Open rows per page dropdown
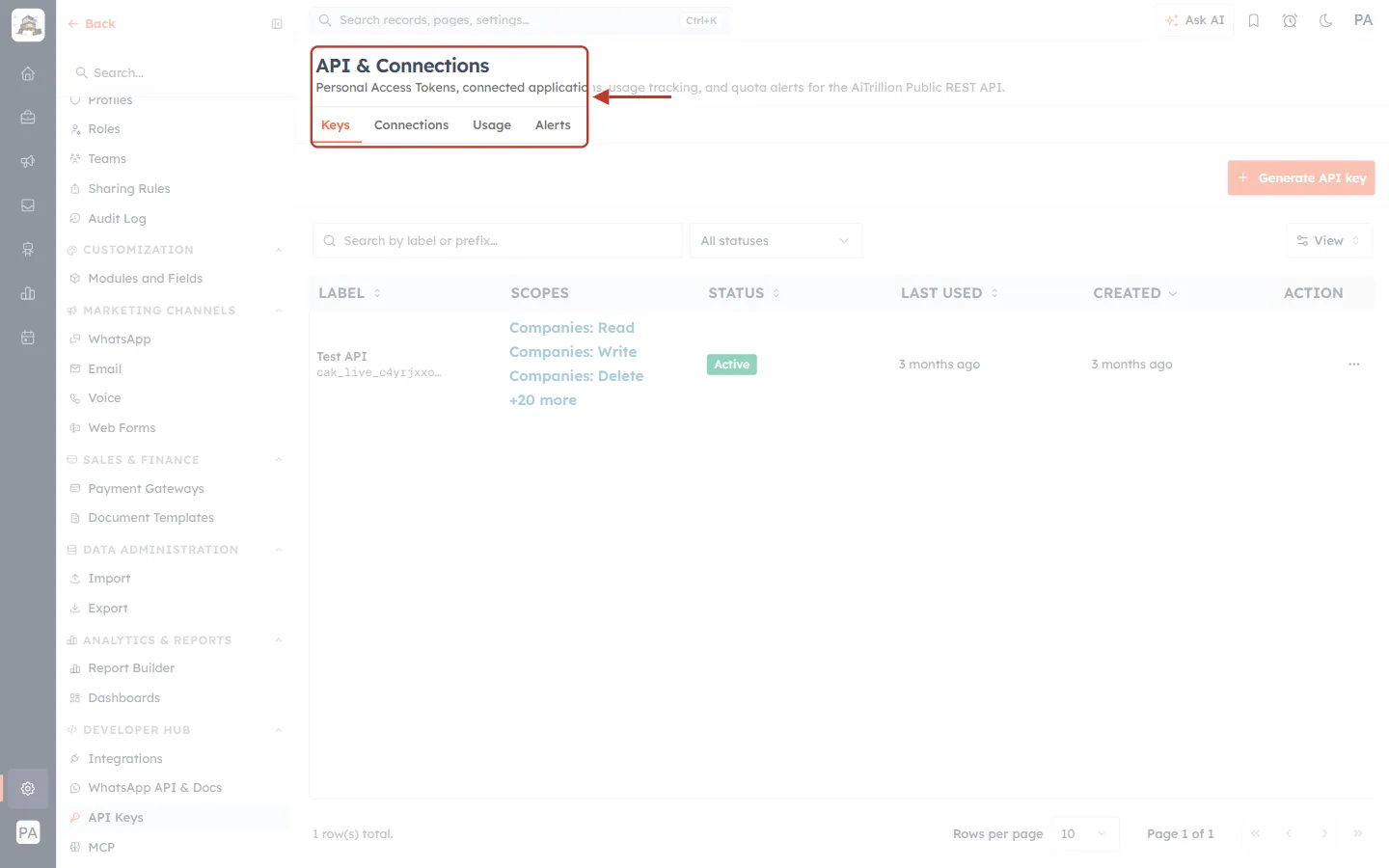The height and width of the screenshot is (868, 1389). point(1084,834)
